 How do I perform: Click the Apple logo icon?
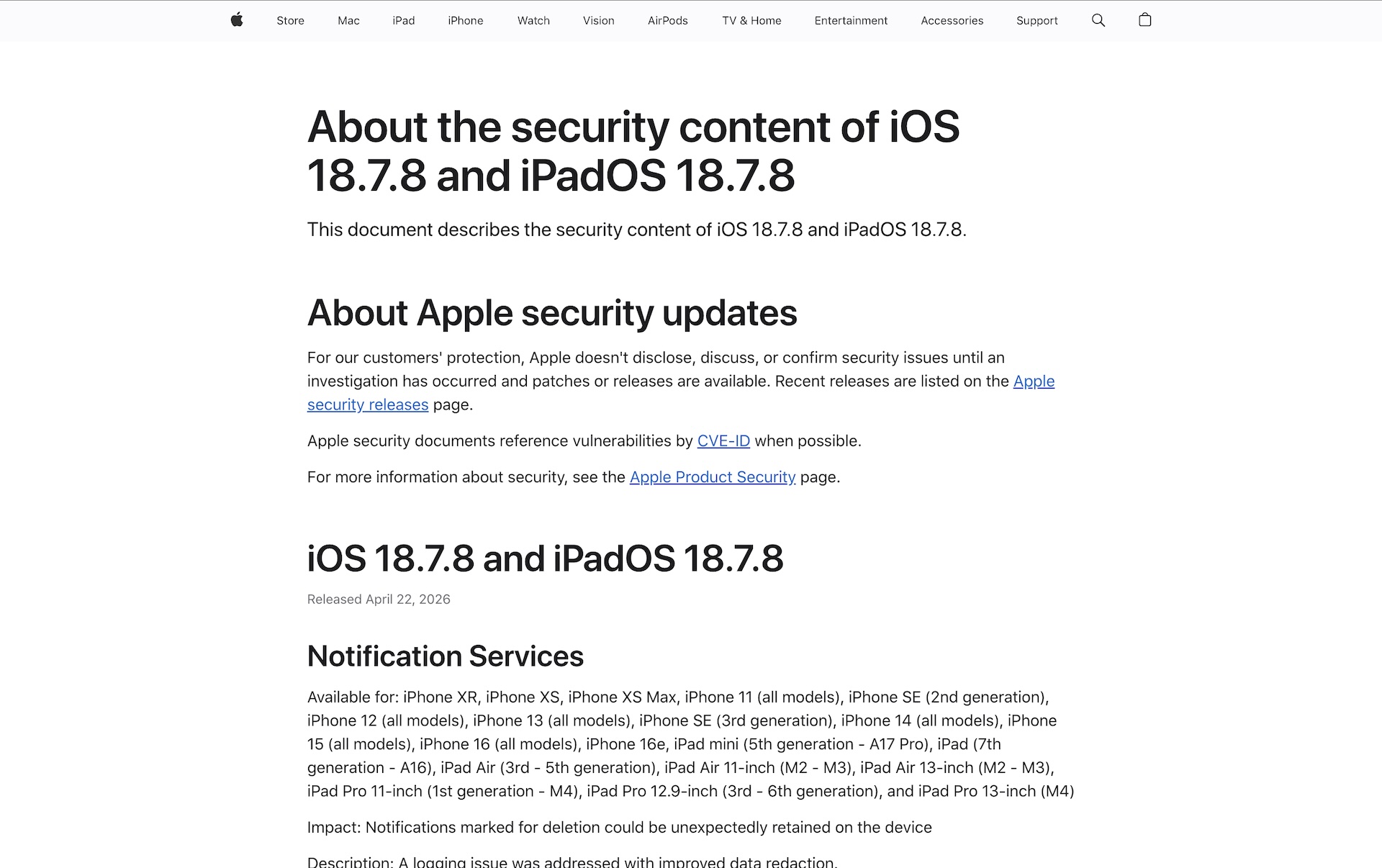(237, 20)
